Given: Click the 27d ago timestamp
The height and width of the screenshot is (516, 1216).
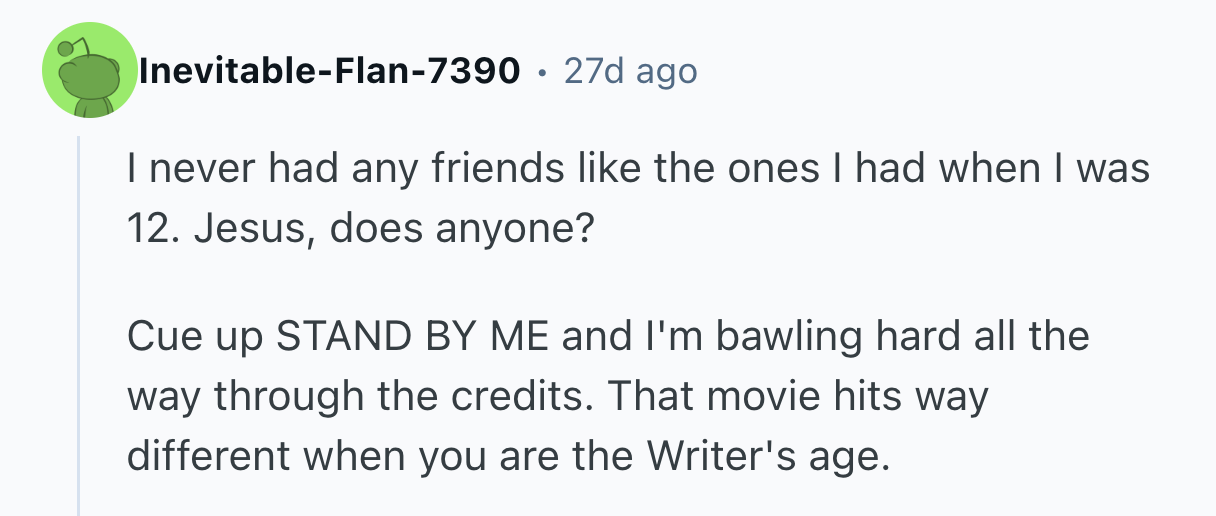Looking at the screenshot, I should 630,71.
